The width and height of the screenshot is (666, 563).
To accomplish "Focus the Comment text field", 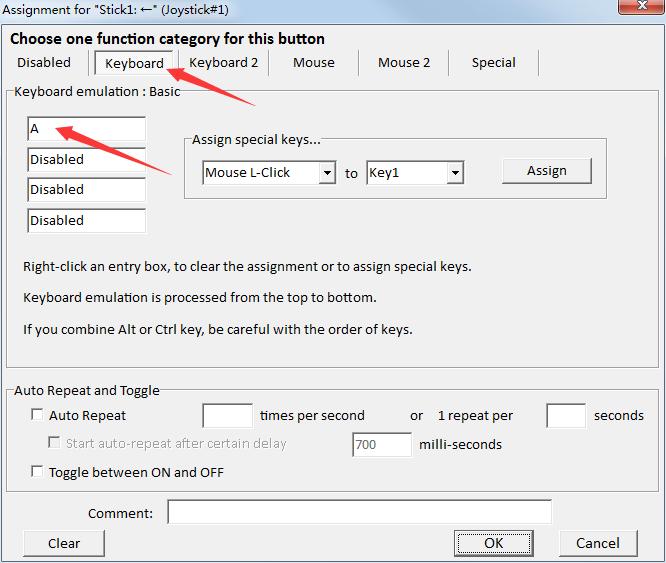I will click(359, 512).
